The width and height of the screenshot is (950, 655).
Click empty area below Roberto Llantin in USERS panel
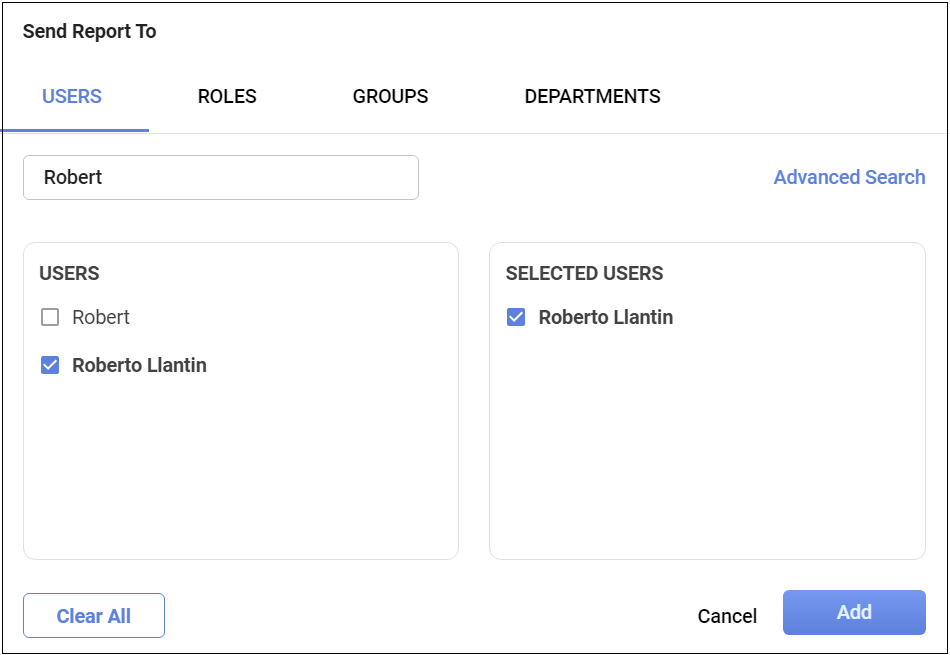240,470
